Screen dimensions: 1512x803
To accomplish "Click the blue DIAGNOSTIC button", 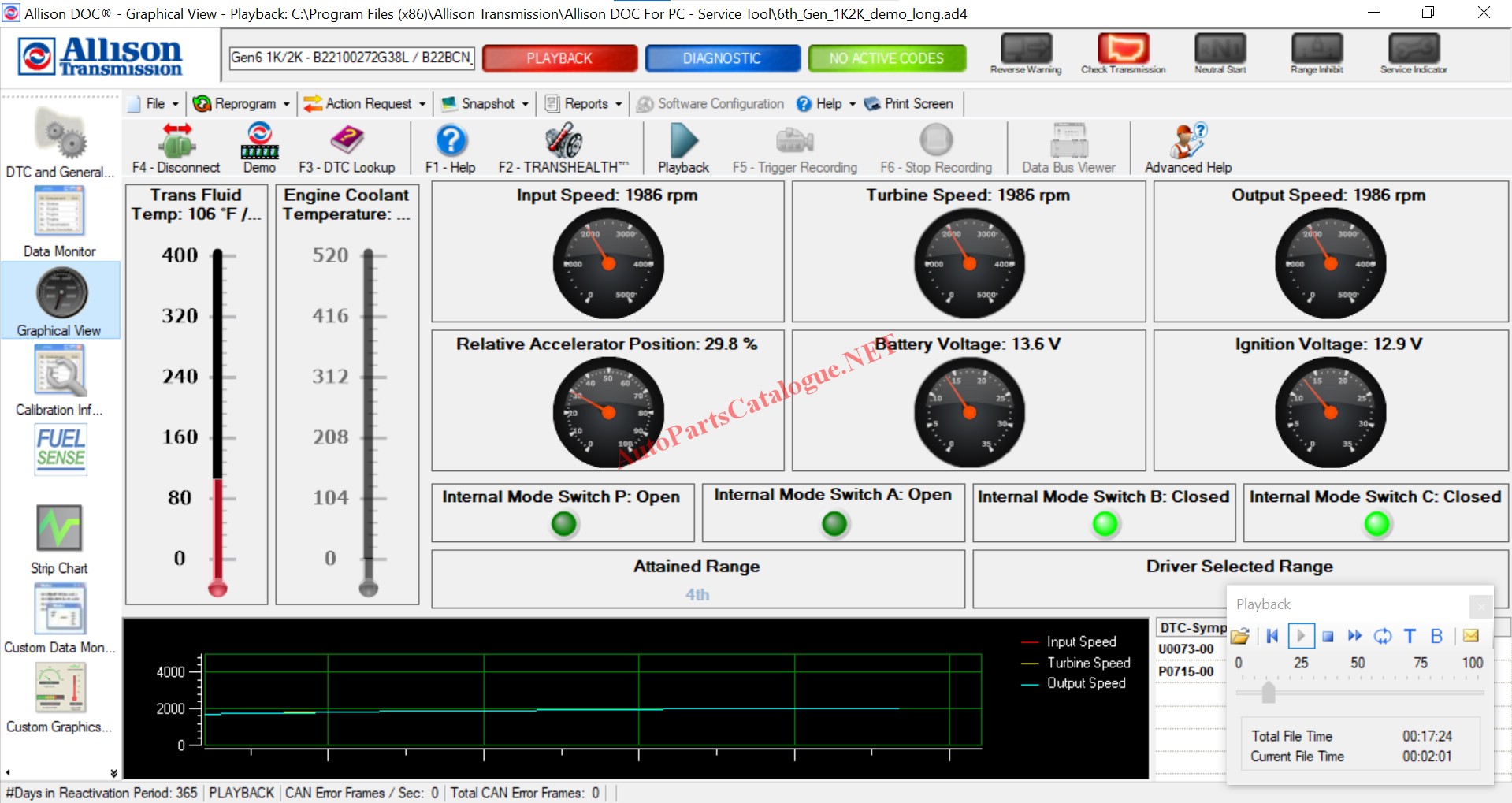I will click(722, 58).
